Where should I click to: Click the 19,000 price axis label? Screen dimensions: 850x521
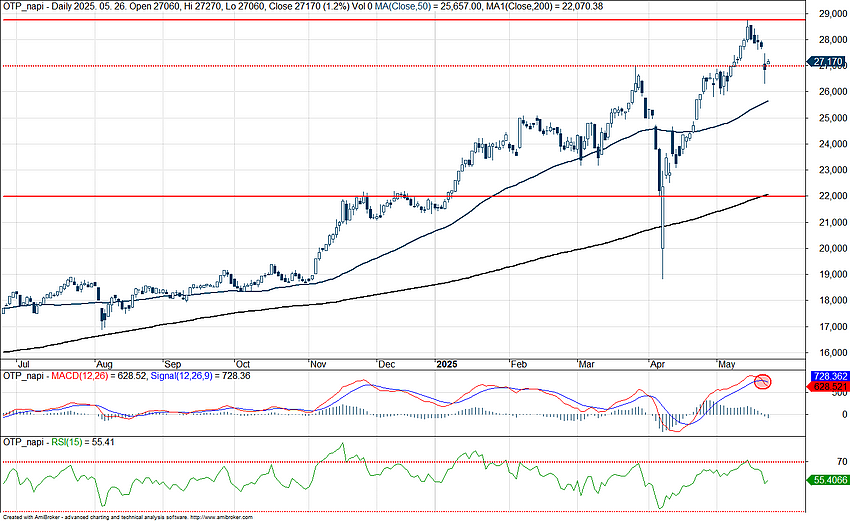pyautogui.click(x=834, y=274)
